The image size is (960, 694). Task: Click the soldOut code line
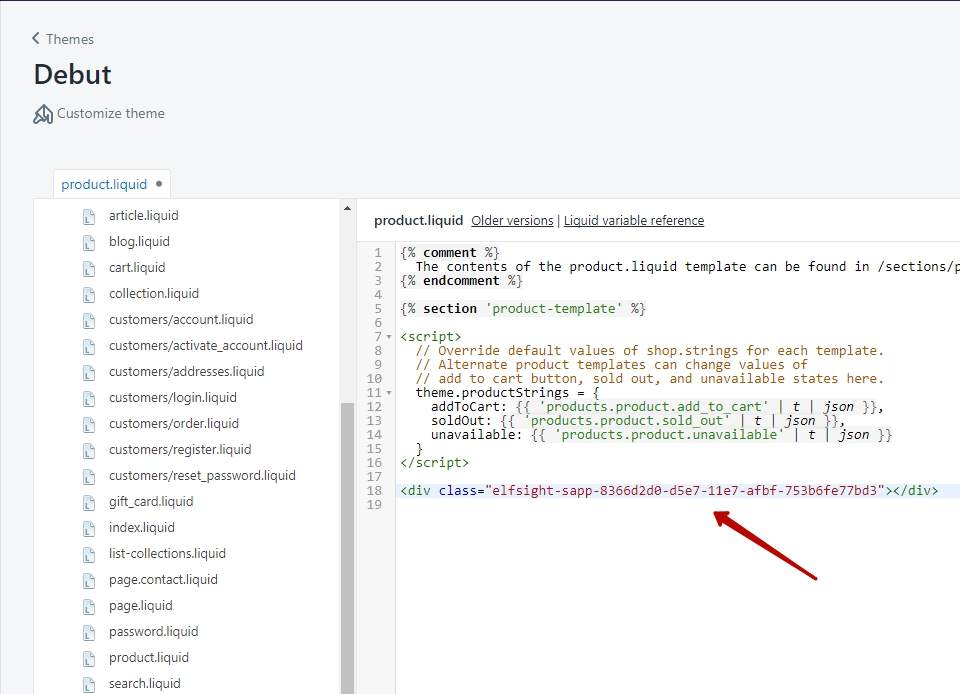click(638, 421)
